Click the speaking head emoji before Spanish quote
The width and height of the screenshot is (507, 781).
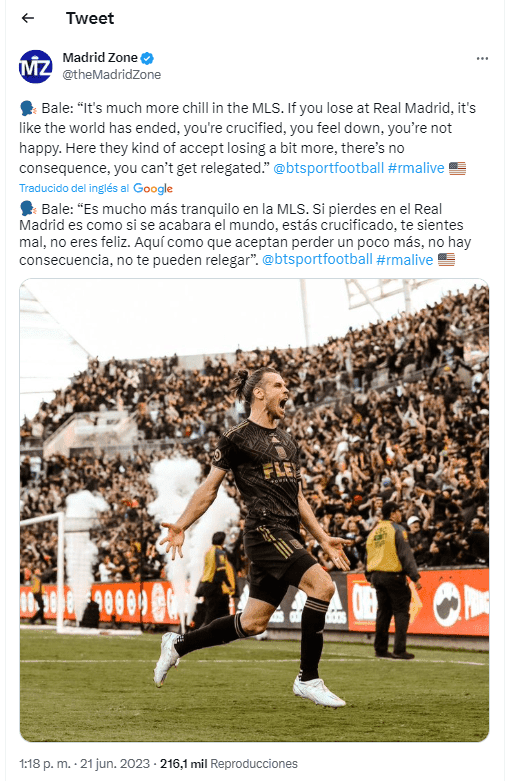[28, 208]
